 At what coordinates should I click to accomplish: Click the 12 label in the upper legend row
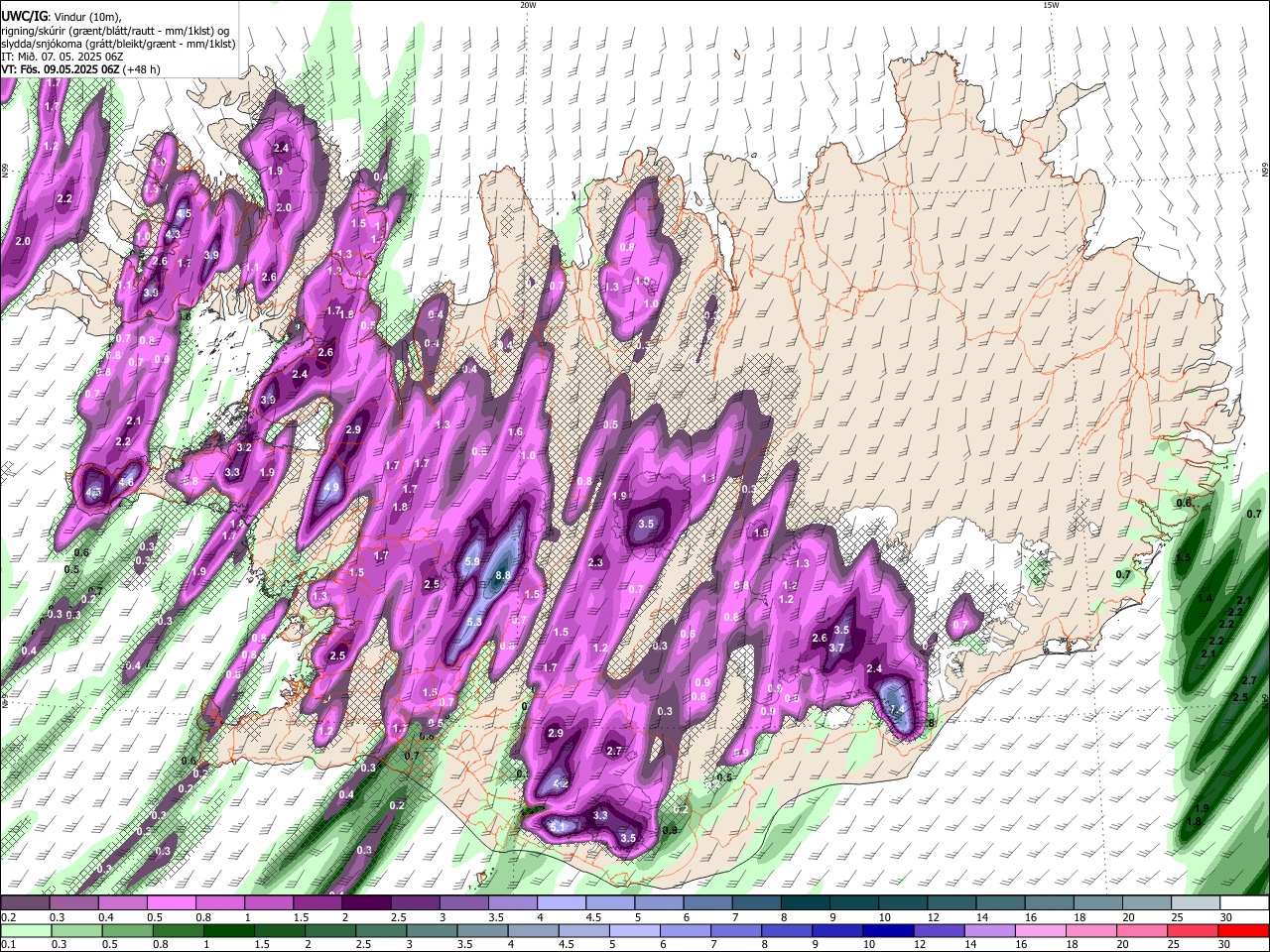click(x=932, y=917)
